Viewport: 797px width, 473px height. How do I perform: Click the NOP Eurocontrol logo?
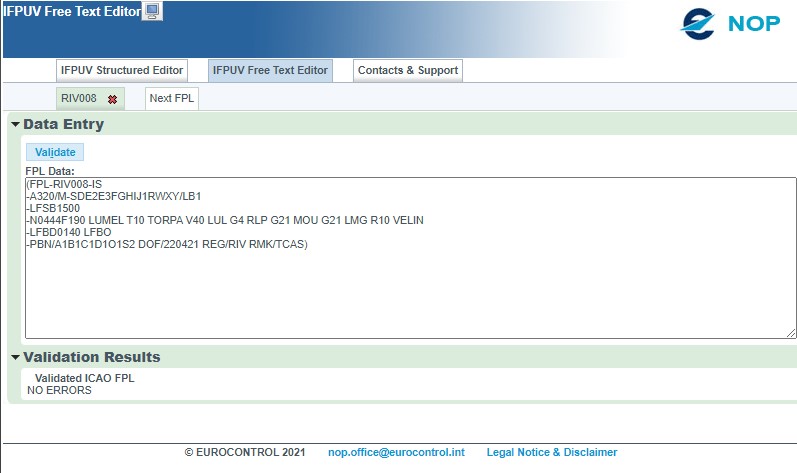(730, 23)
